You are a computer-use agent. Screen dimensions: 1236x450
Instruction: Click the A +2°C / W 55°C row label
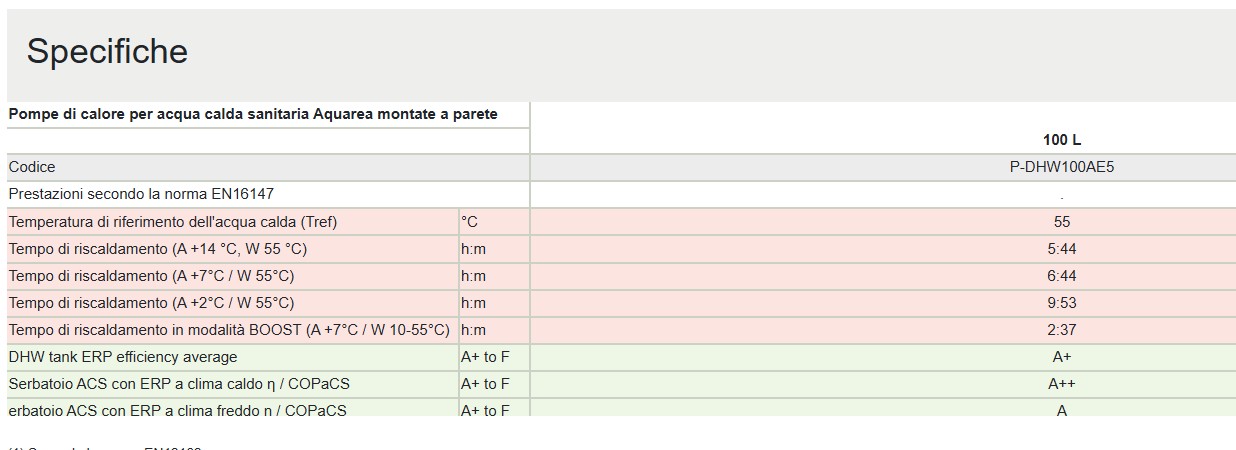click(151, 303)
